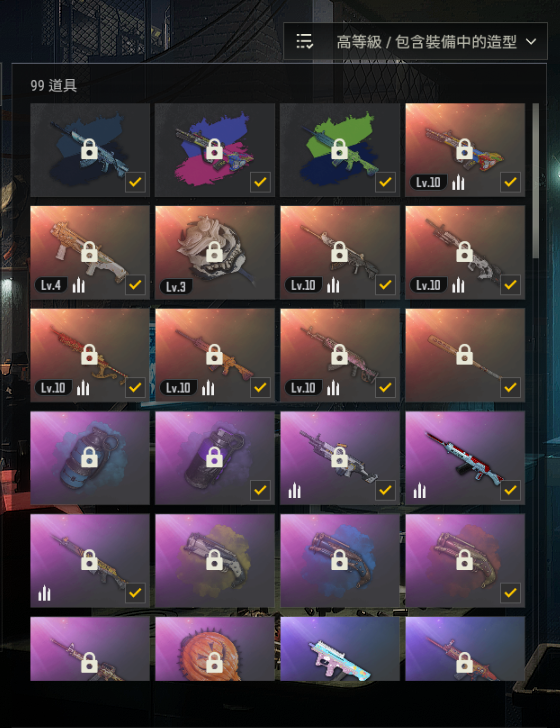Click the dropdown chevron arrow beside 造型
The height and width of the screenshot is (728, 560).
click(x=531, y=42)
